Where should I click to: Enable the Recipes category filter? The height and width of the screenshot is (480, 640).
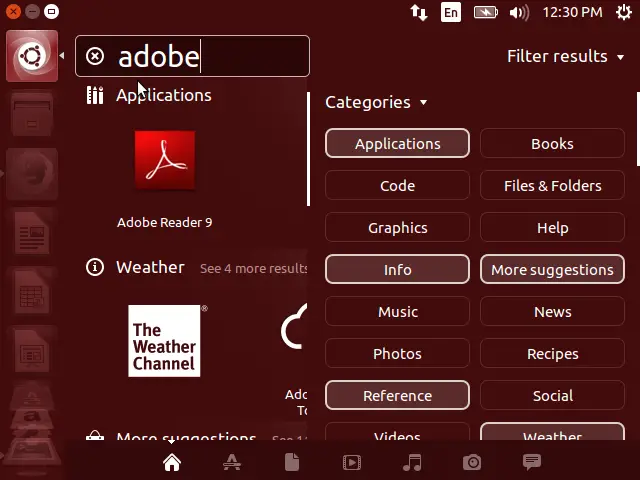pos(552,353)
